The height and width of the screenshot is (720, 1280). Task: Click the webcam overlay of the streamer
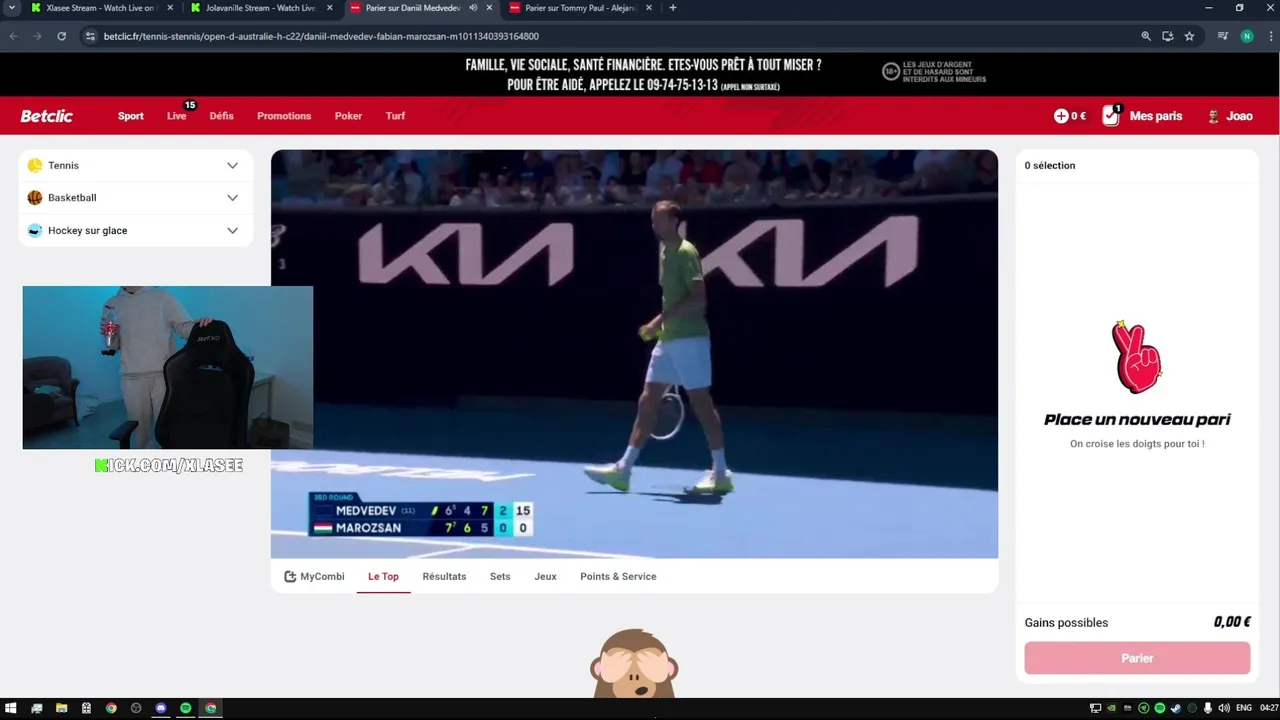[x=167, y=367]
